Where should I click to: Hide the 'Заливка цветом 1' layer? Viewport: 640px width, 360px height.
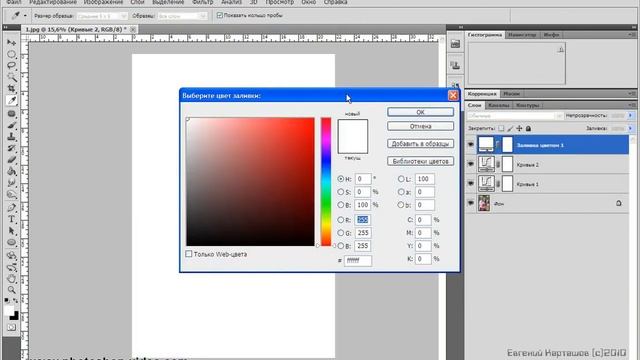point(471,144)
